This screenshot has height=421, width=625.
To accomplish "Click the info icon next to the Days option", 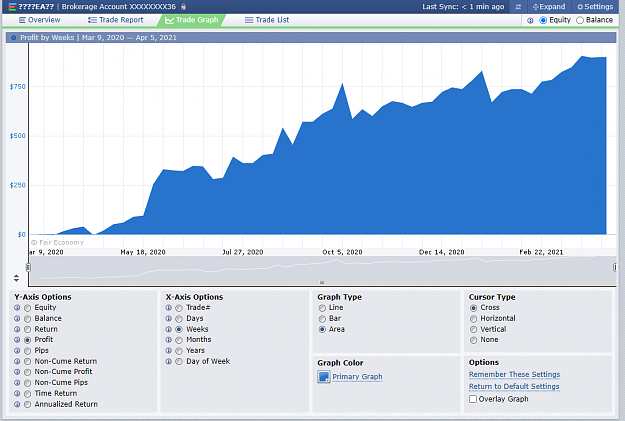I will coord(169,319).
